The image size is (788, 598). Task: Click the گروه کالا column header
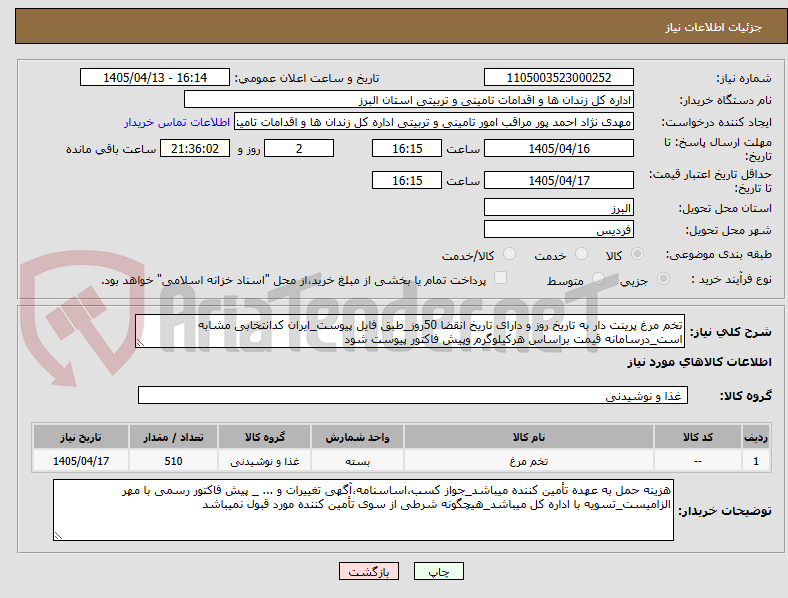[x=264, y=437]
